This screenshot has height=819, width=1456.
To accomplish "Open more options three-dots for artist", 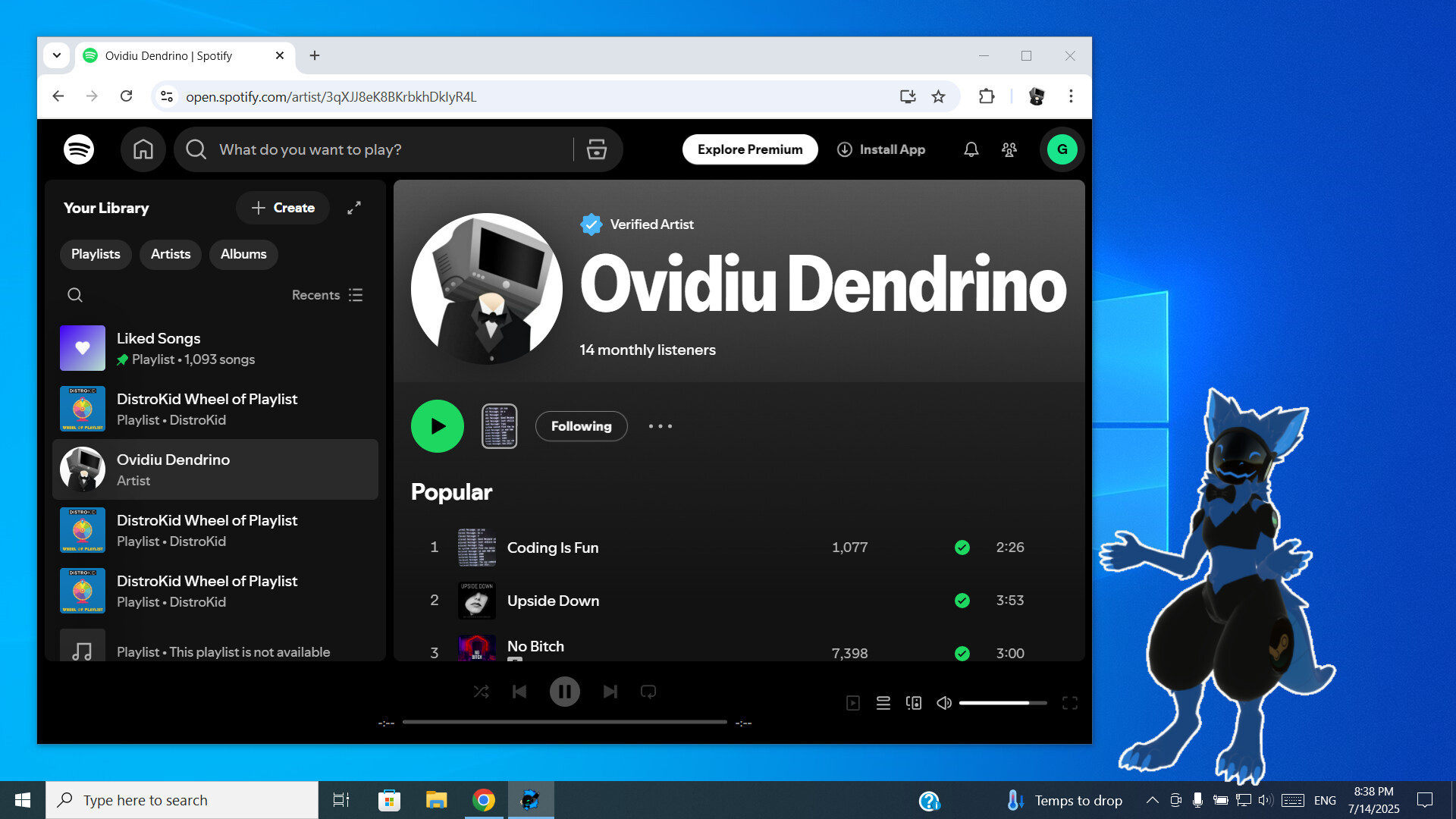I will tap(660, 426).
